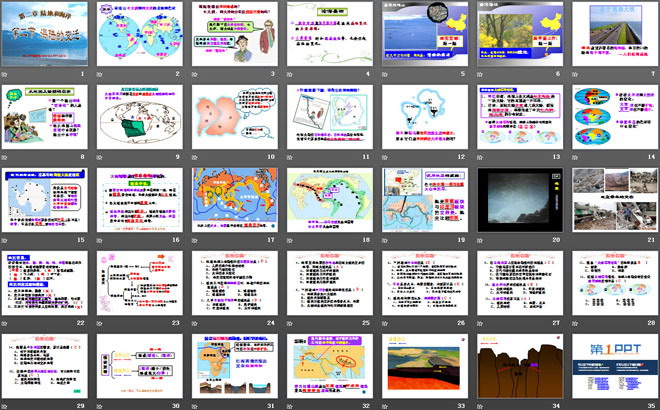Open slide 3 with the two cartoon men
The image size is (660, 410).
pyautogui.click(x=234, y=33)
